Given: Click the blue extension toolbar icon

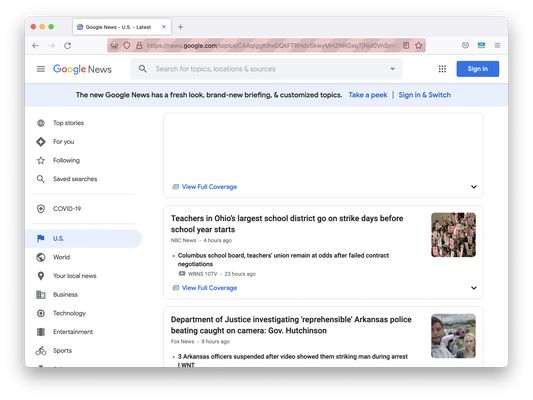Looking at the screenshot, I should [481, 45].
